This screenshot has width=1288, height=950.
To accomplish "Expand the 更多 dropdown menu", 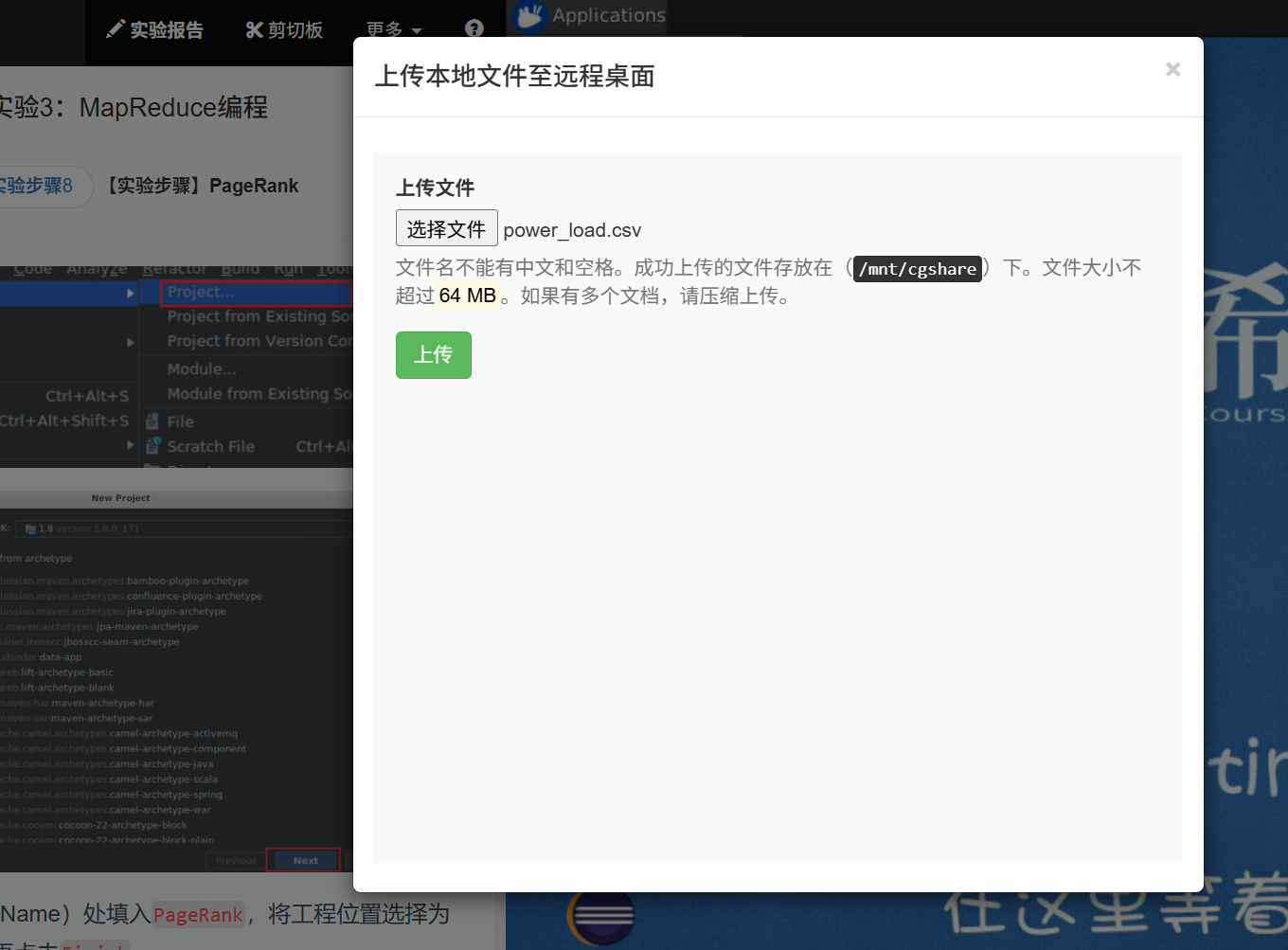I will click(393, 30).
